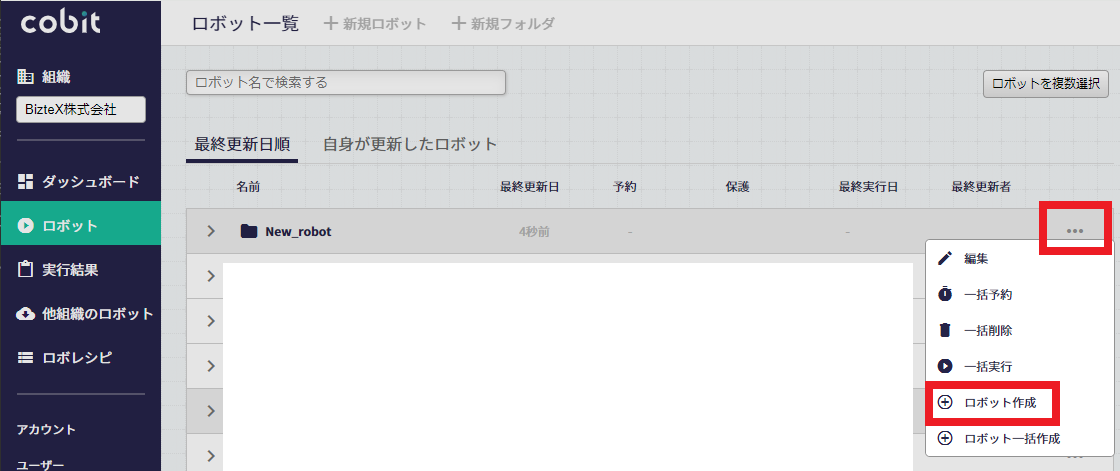Expand the second row's chevron
Viewport: 1120px width, 471px height.
click(211, 275)
